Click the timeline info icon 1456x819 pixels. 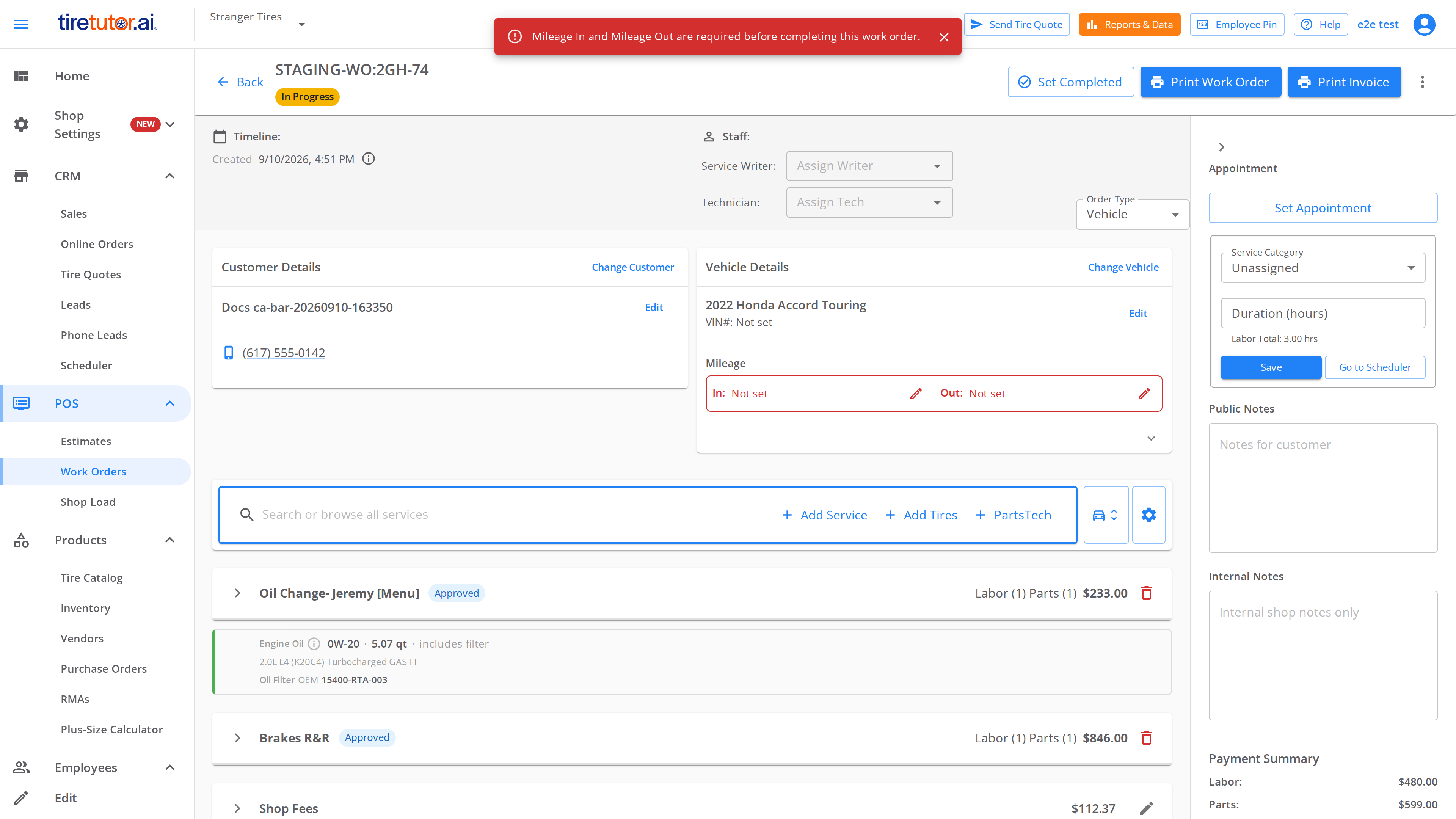pos(369,159)
